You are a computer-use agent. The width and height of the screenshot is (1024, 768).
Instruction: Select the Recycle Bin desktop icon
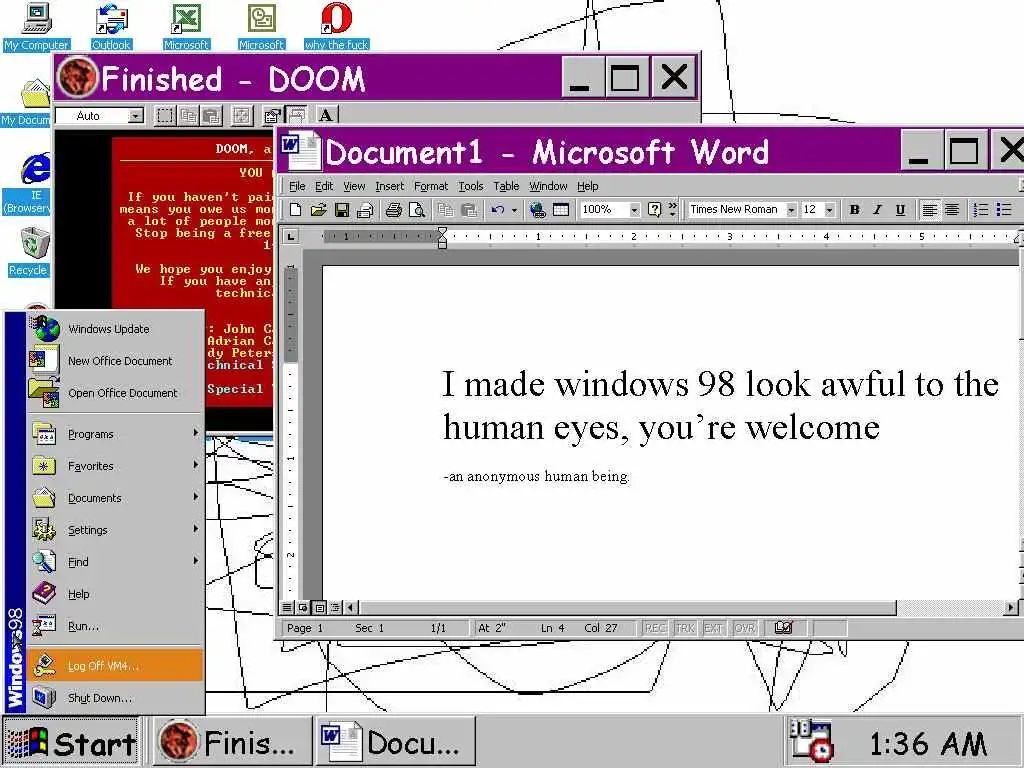(29, 251)
